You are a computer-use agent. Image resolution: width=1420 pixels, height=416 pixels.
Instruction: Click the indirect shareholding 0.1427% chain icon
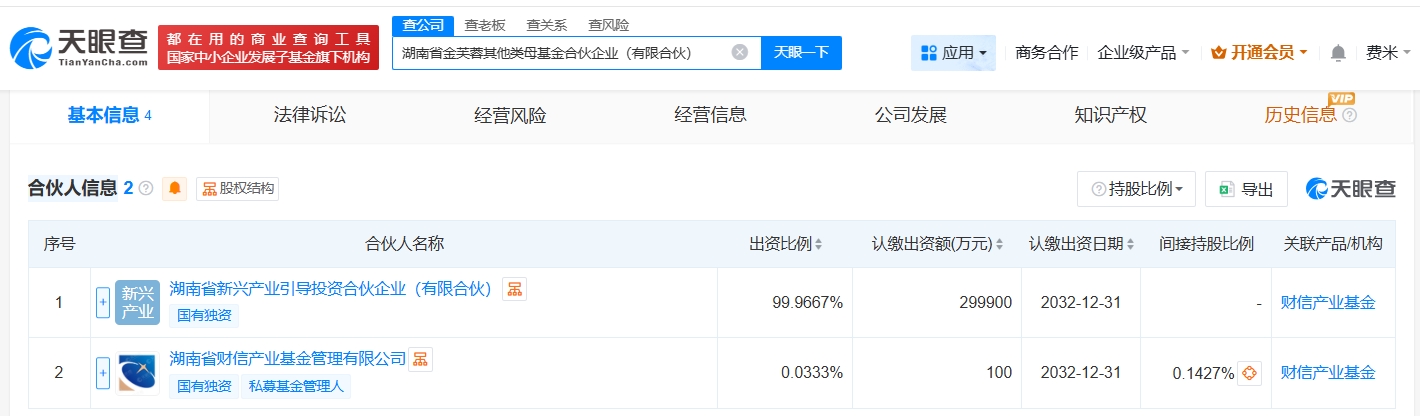[1249, 373]
